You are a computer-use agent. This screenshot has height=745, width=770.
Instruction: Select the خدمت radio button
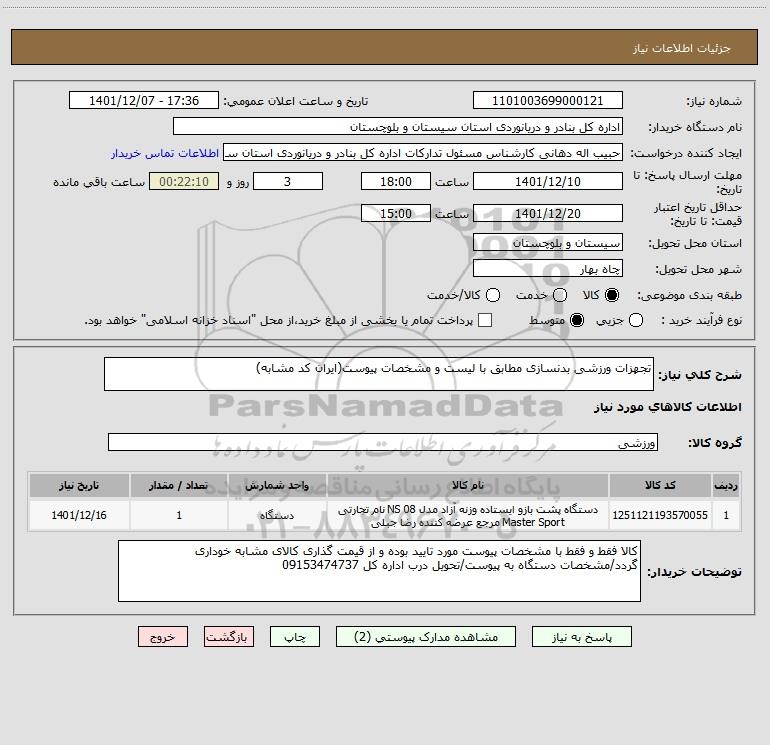coord(560,295)
